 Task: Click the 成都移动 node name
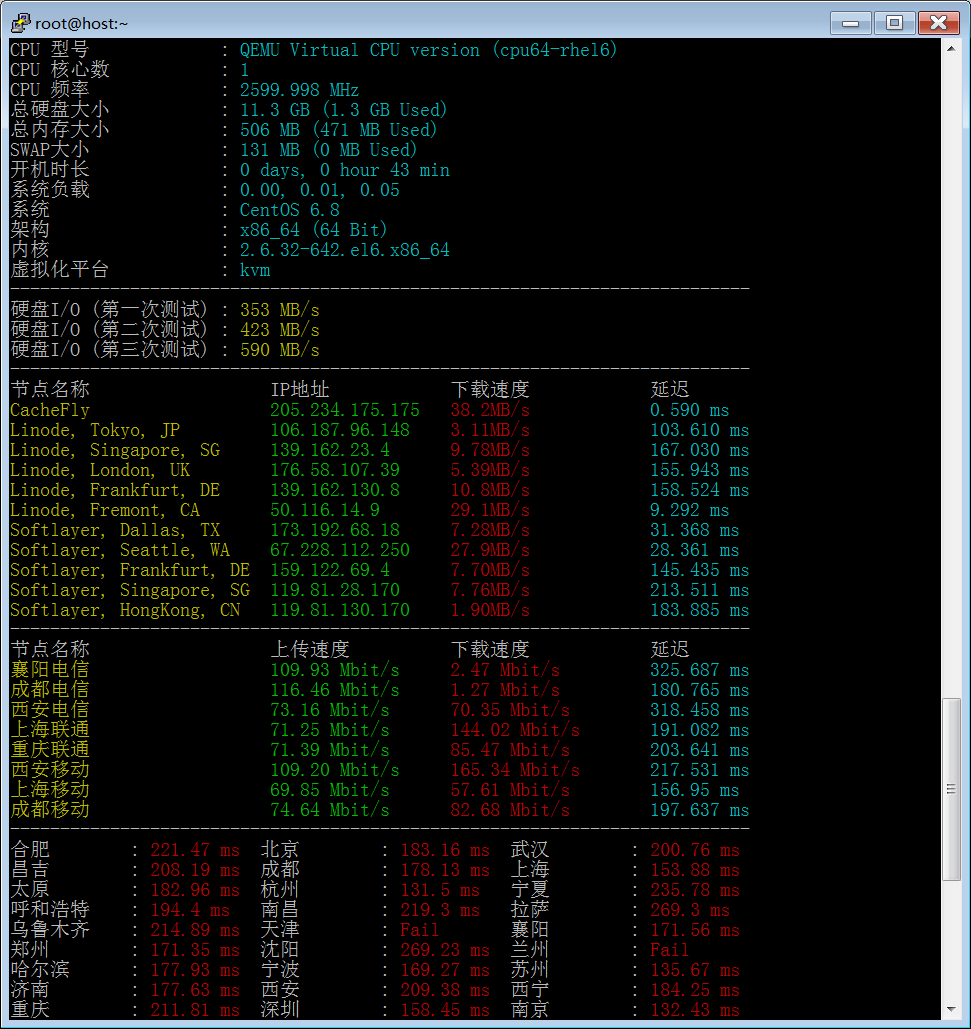coord(50,810)
